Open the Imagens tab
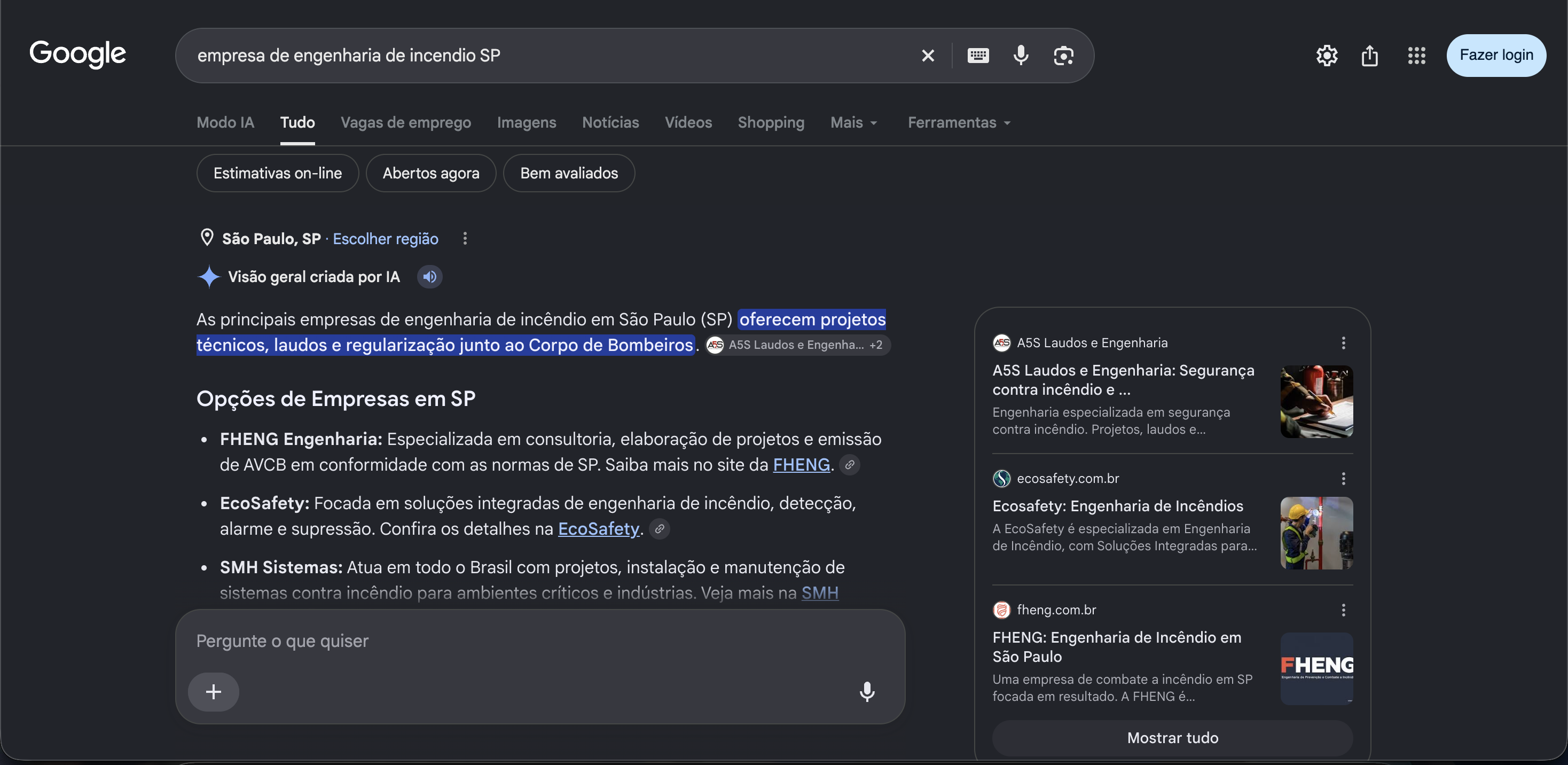 click(x=527, y=122)
